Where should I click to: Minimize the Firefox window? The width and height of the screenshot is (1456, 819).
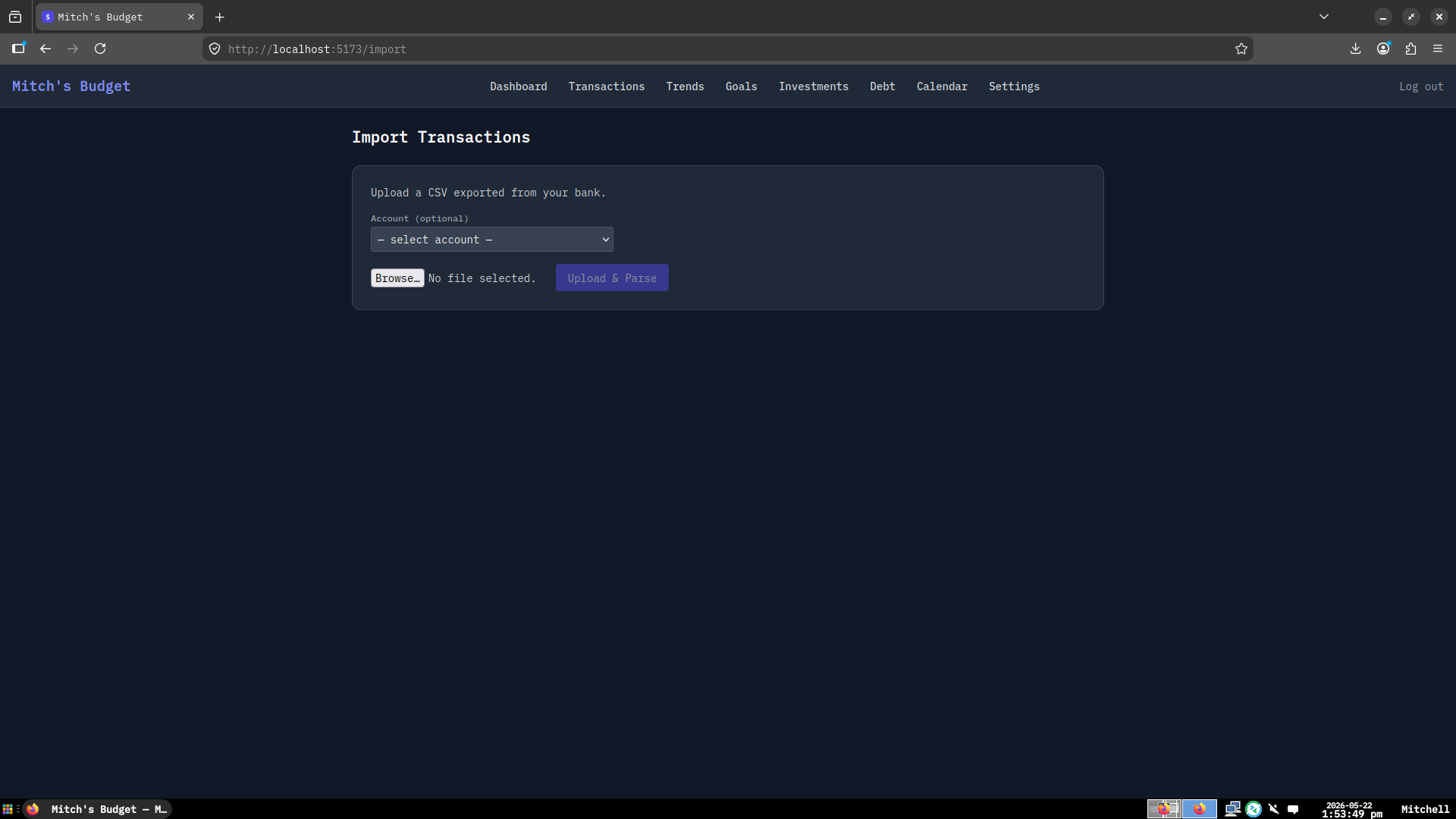[1383, 17]
